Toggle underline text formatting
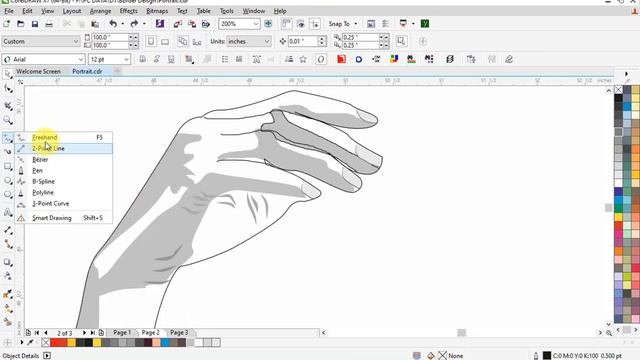Image resolution: width=640 pixels, height=360 pixels. pos(171,60)
